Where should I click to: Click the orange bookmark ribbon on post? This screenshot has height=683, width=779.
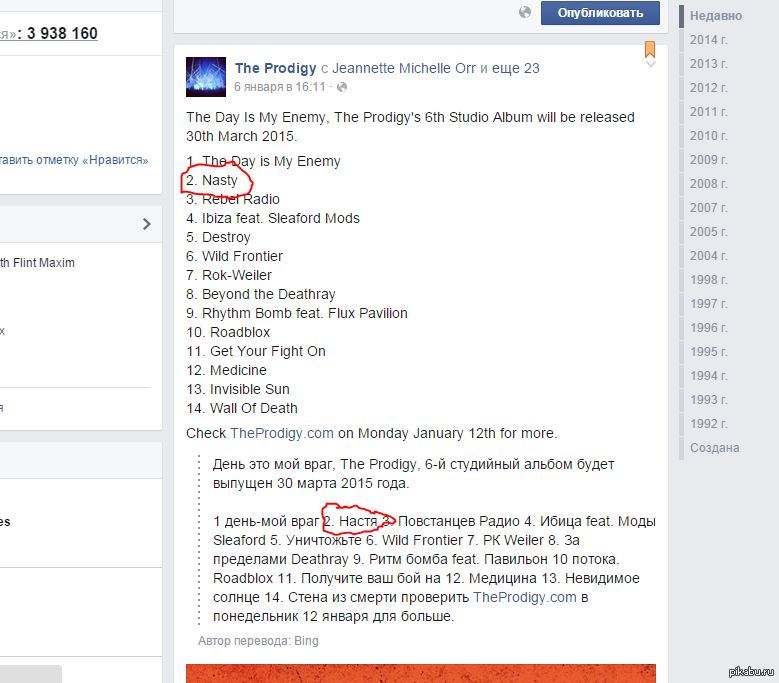[649, 48]
